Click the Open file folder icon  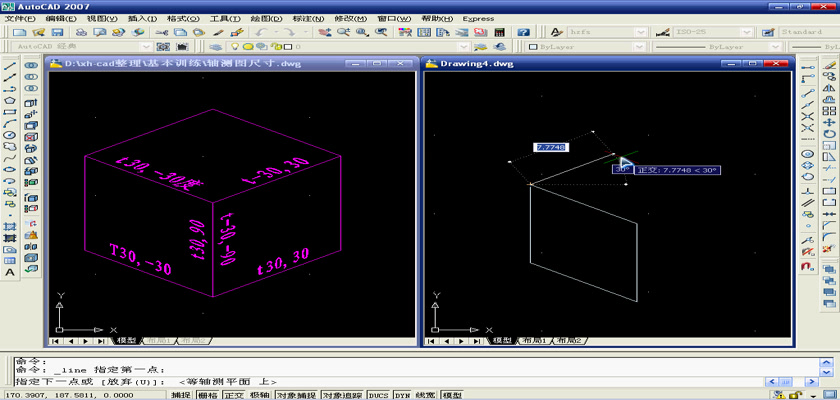[x=38, y=32]
